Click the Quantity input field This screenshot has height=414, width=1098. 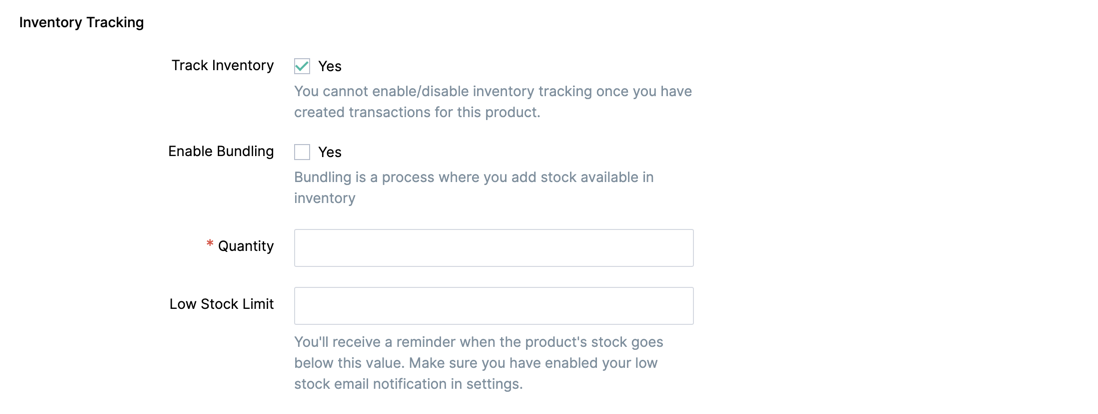pyautogui.click(x=493, y=248)
